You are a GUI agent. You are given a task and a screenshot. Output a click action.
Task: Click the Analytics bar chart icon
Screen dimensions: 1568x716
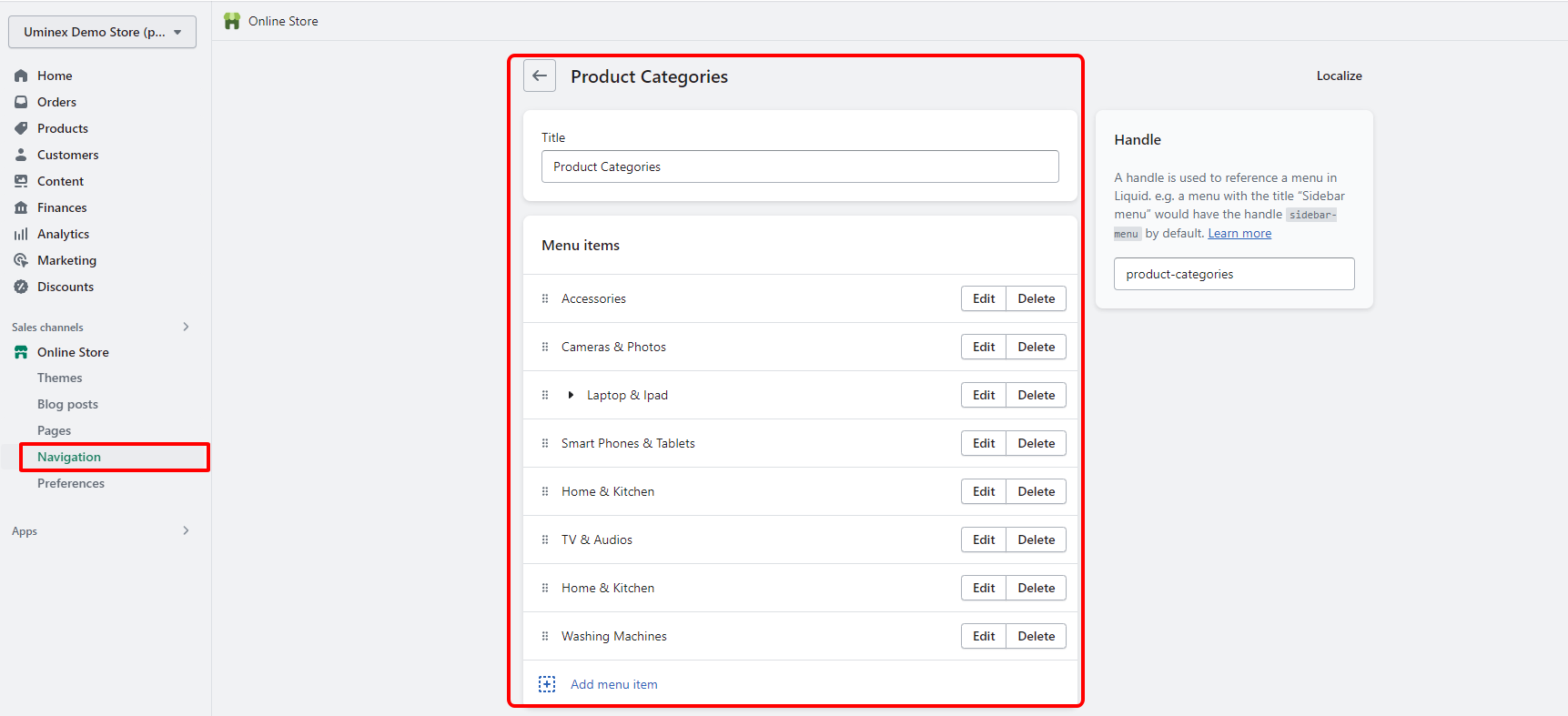pos(21,234)
